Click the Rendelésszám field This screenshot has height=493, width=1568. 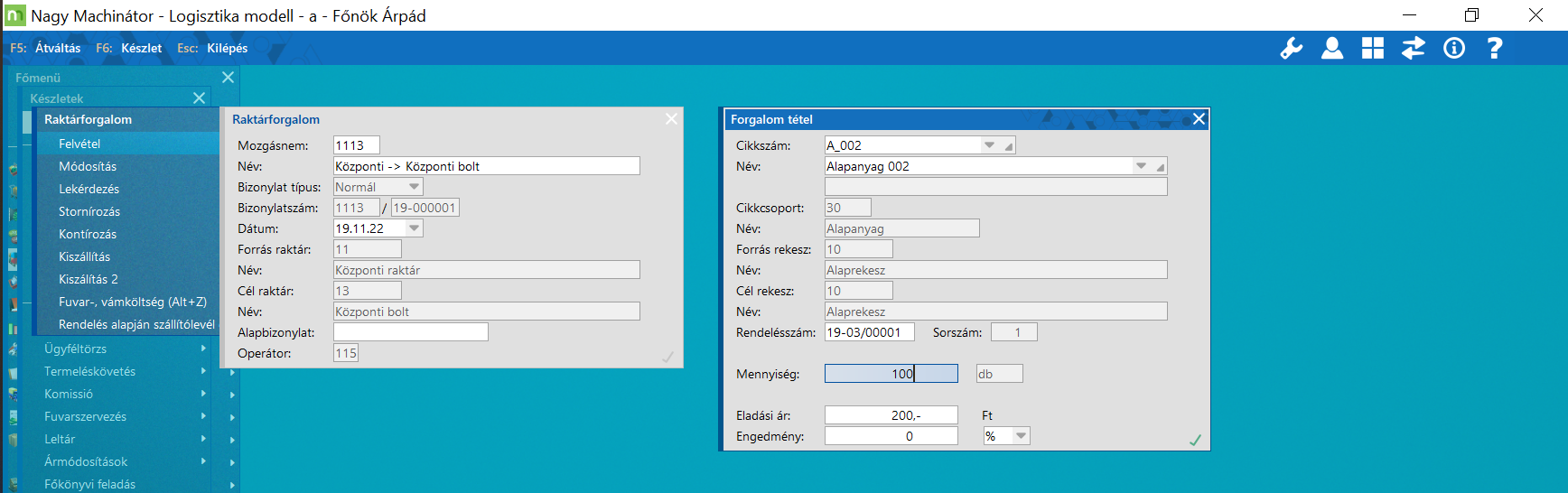tap(870, 332)
